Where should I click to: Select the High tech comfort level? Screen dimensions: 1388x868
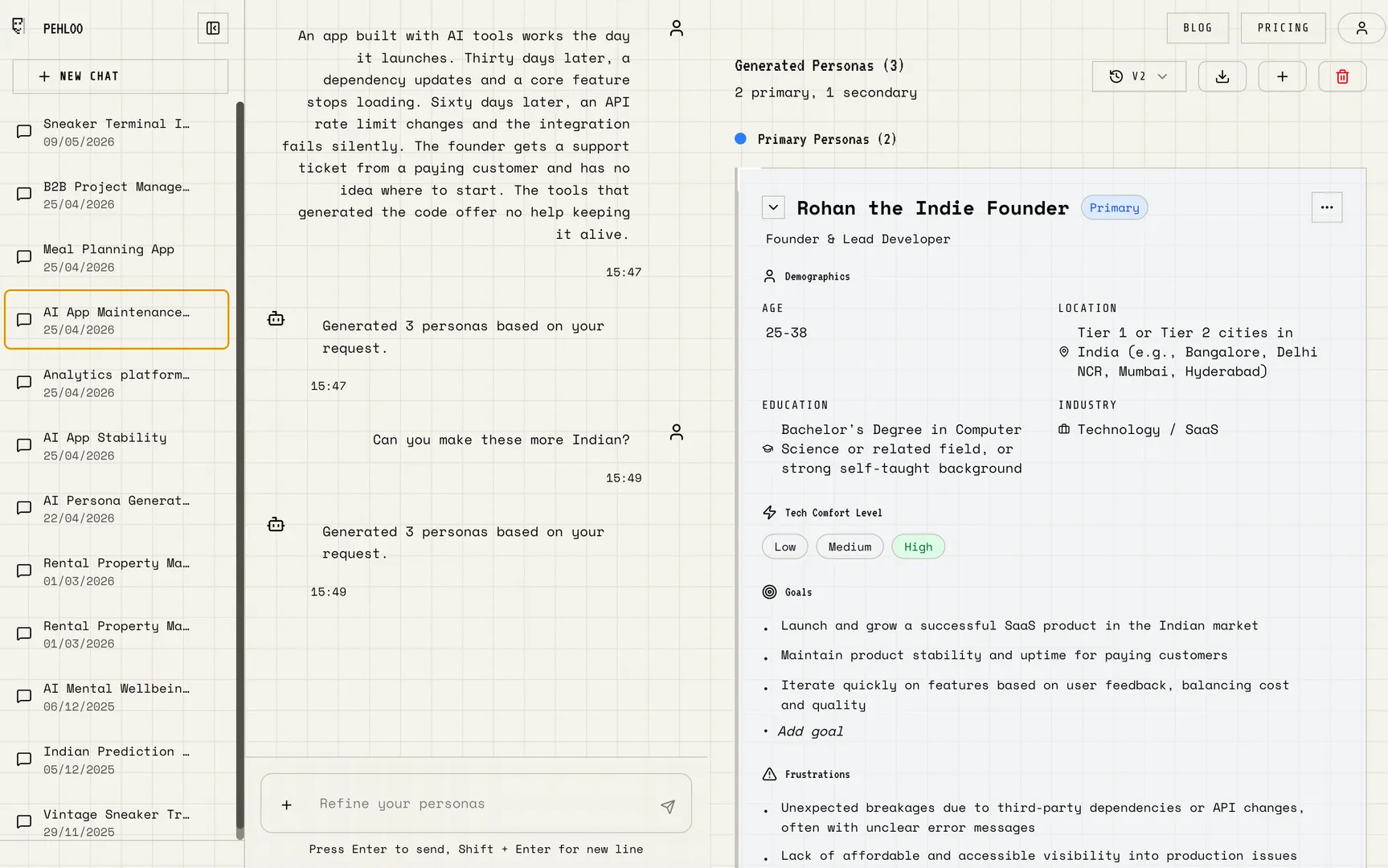(x=918, y=547)
